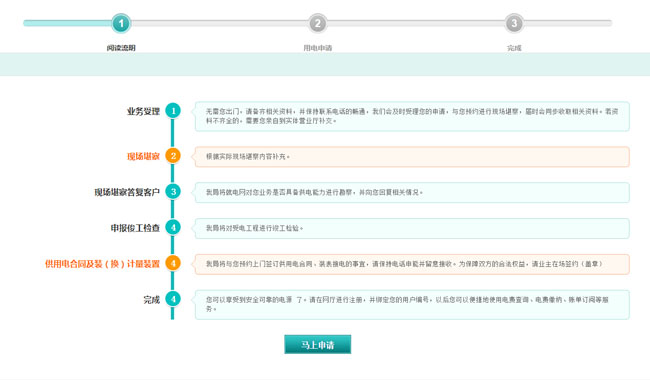Click the 现场勘察答复客户 heading
The image size is (650, 380).
127,192
